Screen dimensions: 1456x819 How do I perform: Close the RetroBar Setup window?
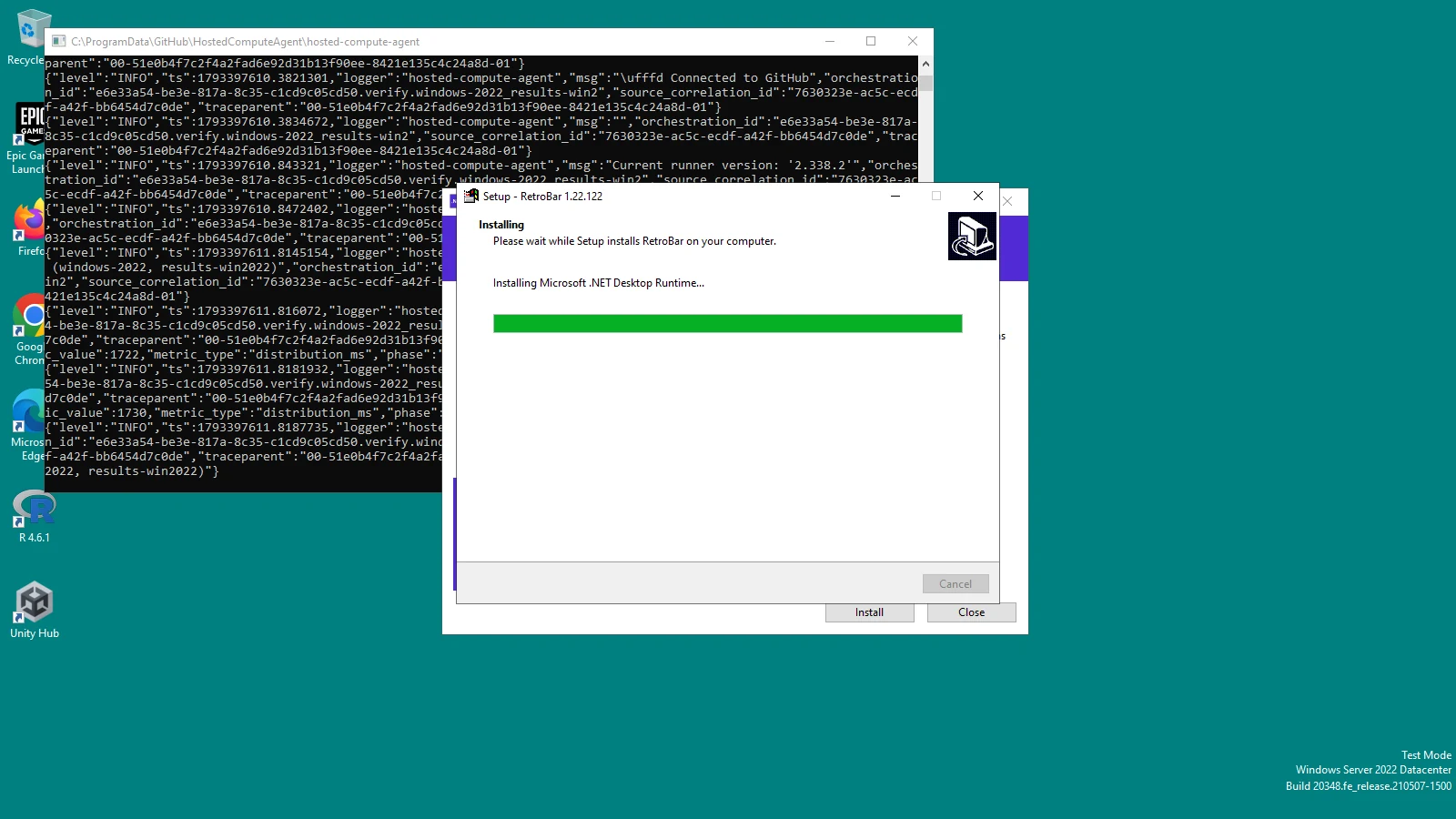click(x=978, y=196)
